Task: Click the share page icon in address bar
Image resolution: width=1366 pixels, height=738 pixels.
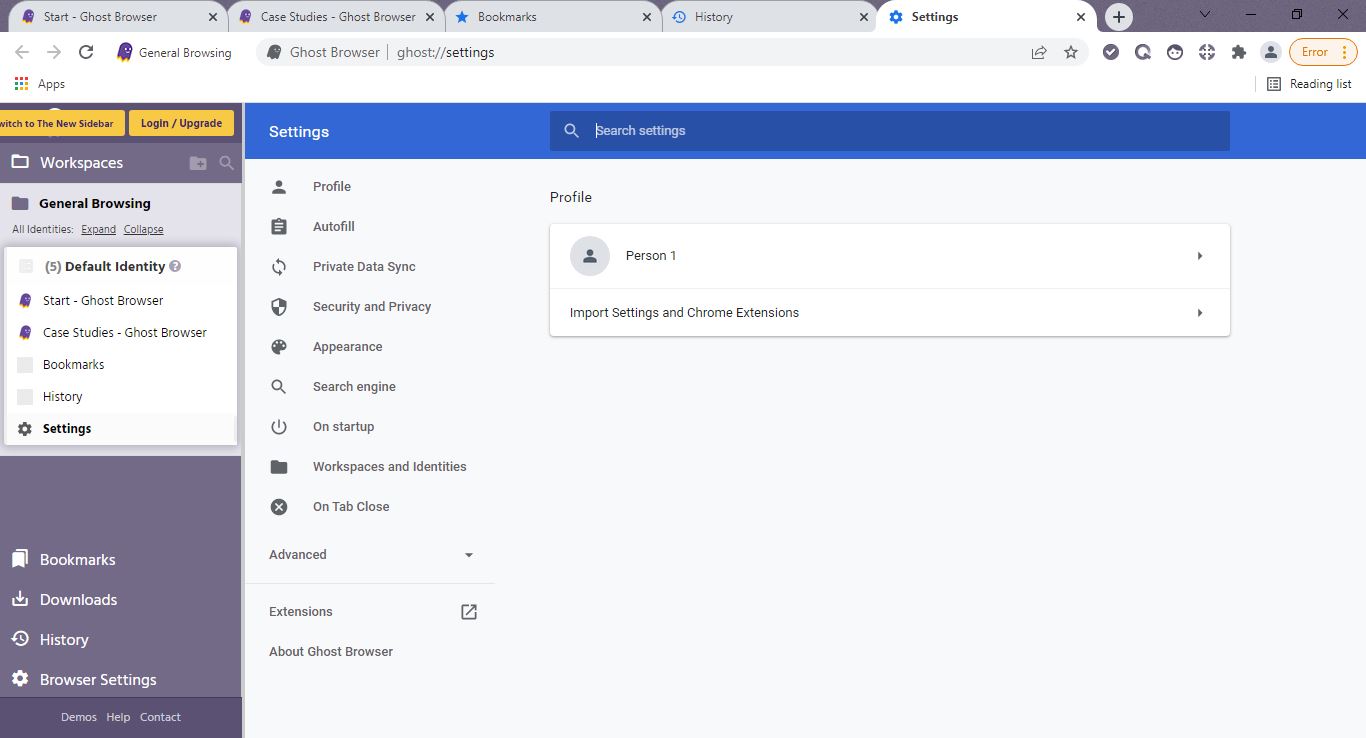Action: point(1039,52)
